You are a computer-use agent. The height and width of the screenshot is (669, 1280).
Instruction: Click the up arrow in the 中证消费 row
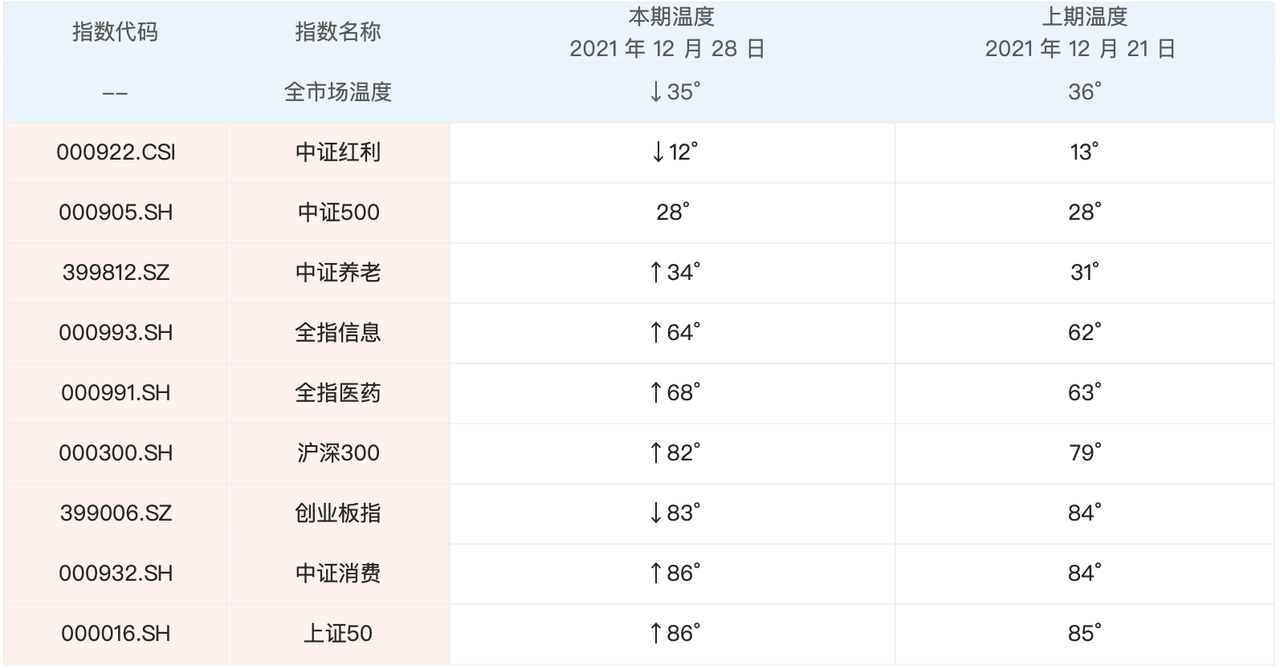point(656,573)
